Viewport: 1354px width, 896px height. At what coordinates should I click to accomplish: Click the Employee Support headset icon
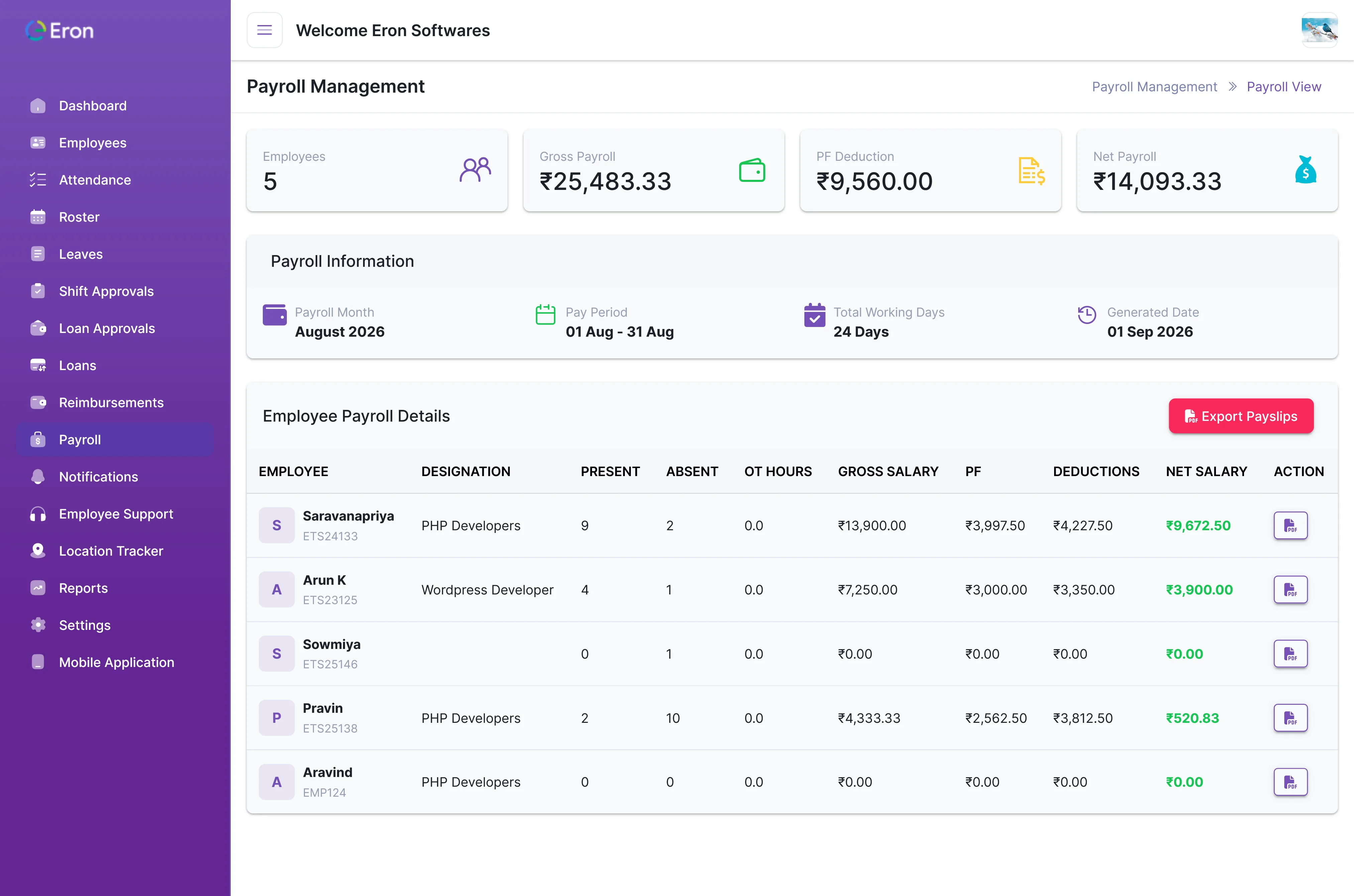click(38, 514)
